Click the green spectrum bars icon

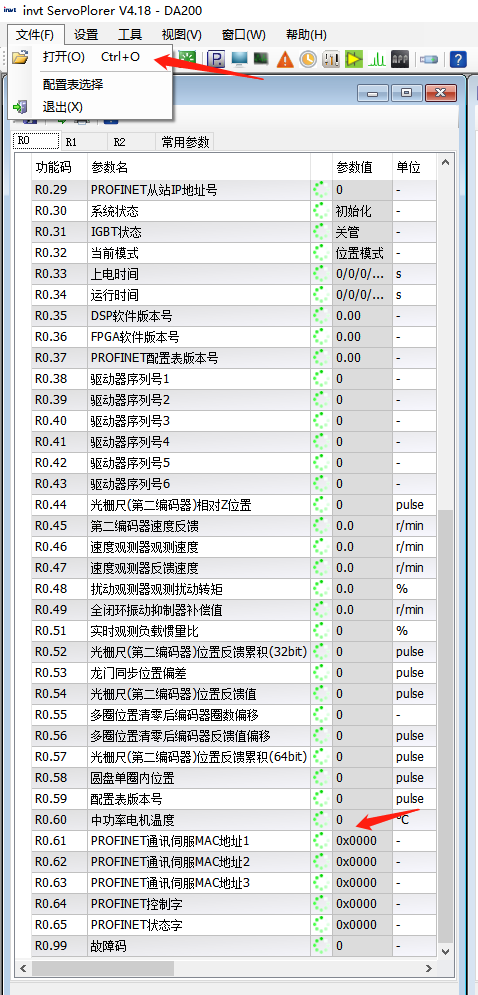377,60
